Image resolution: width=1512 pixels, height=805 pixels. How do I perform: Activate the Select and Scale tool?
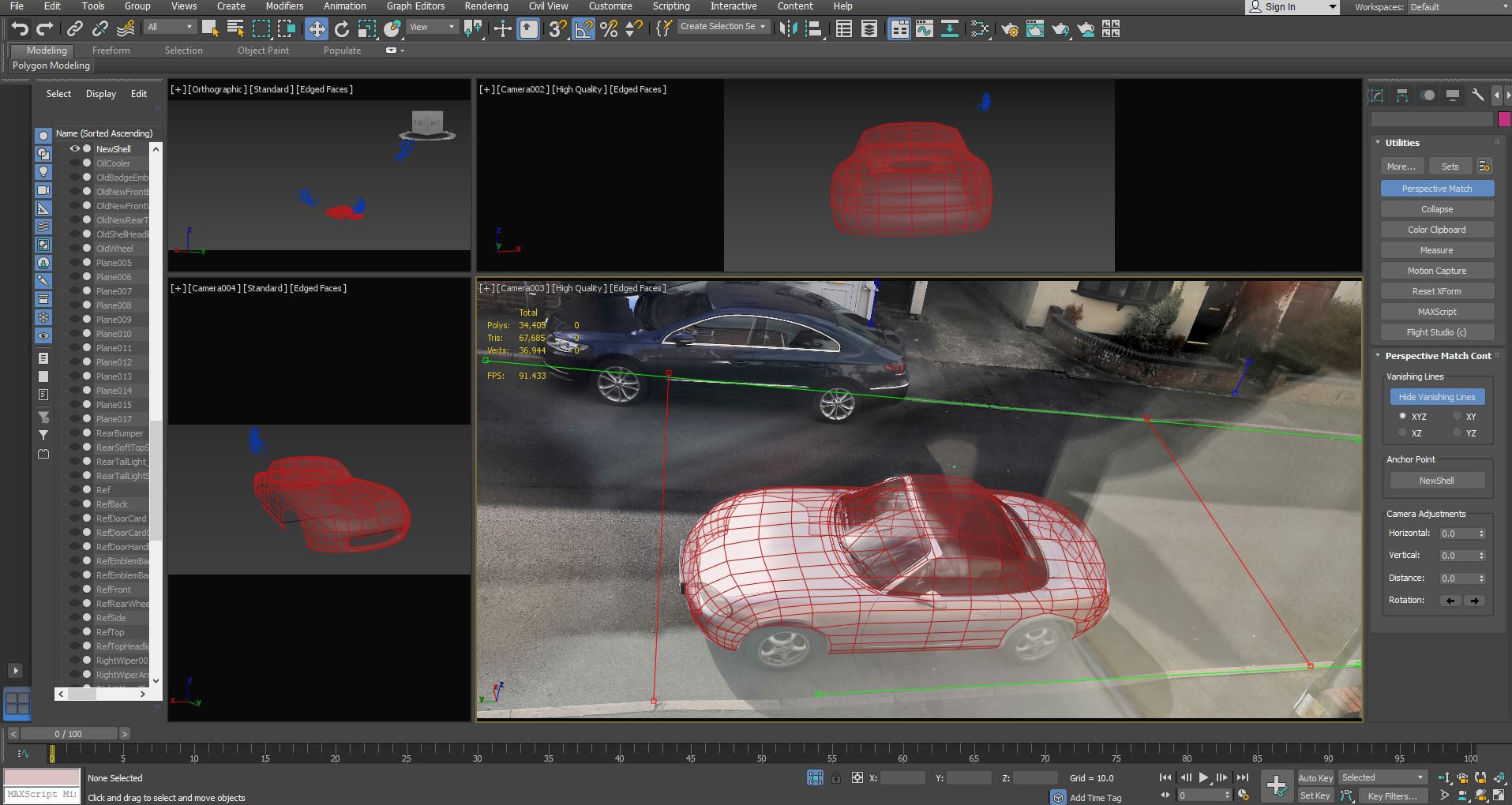367,29
